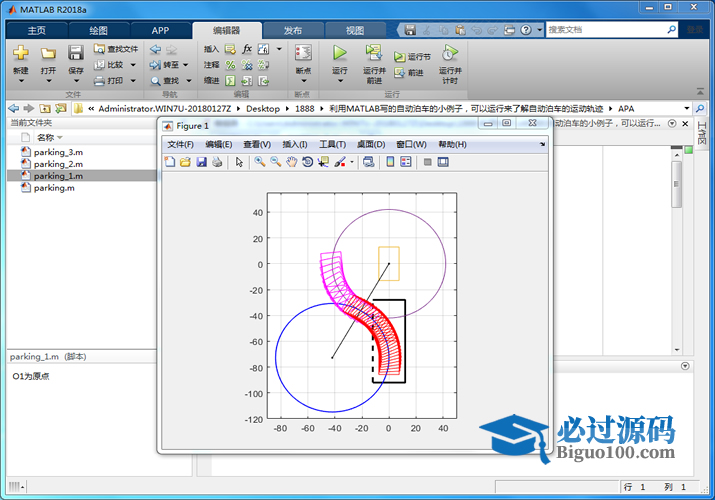Screen dimensions: 715x500
Task: Open the Breakpoints (断点) dropdown arrow
Action: point(303,81)
